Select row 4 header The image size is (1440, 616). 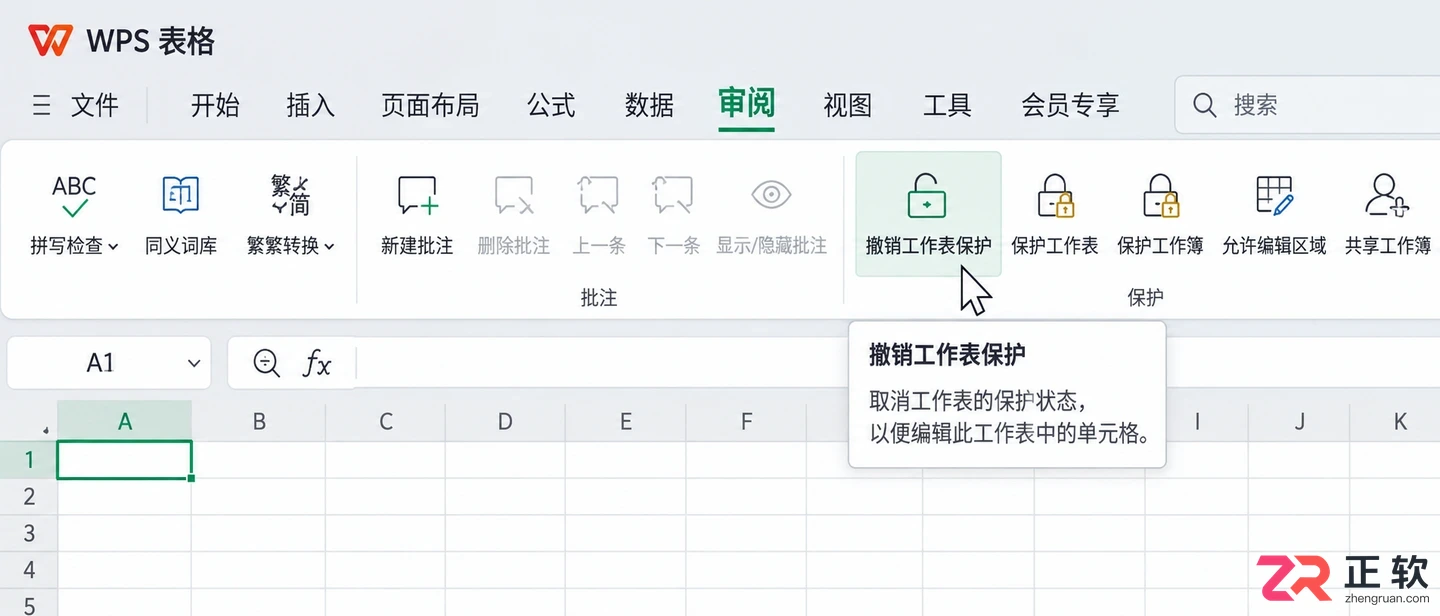[29, 570]
